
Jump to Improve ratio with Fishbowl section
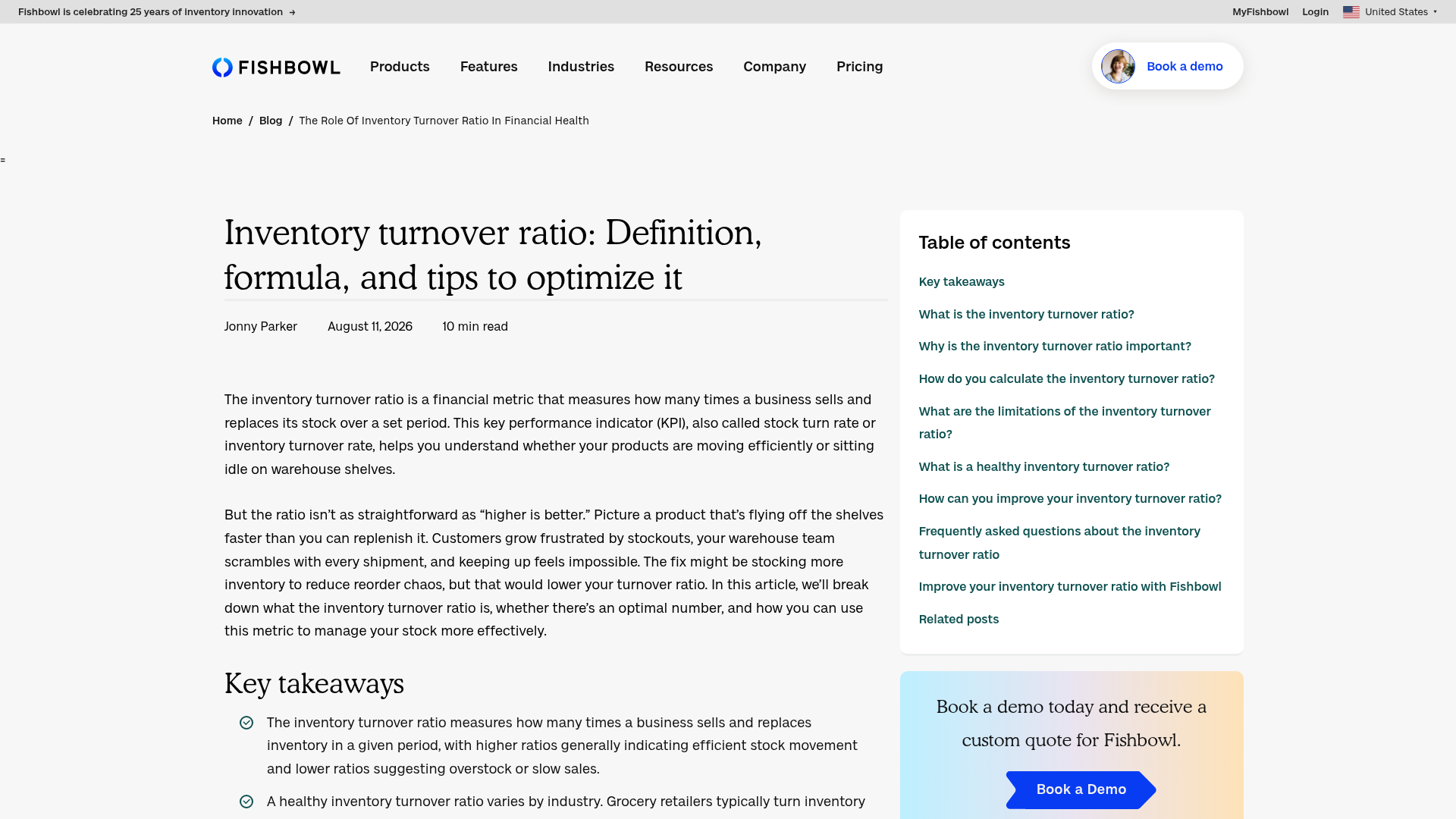click(x=1069, y=587)
